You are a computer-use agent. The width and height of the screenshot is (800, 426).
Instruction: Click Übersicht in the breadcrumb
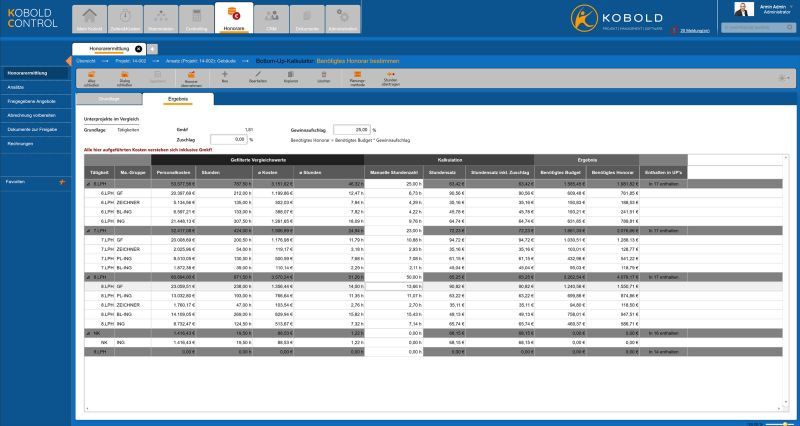[86, 61]
